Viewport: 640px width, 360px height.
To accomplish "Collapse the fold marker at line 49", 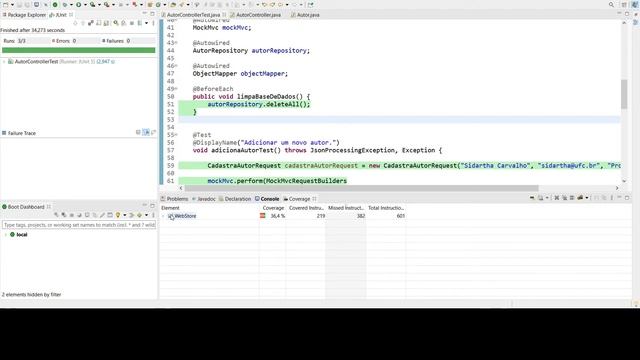I will click(x=176, y=89).
